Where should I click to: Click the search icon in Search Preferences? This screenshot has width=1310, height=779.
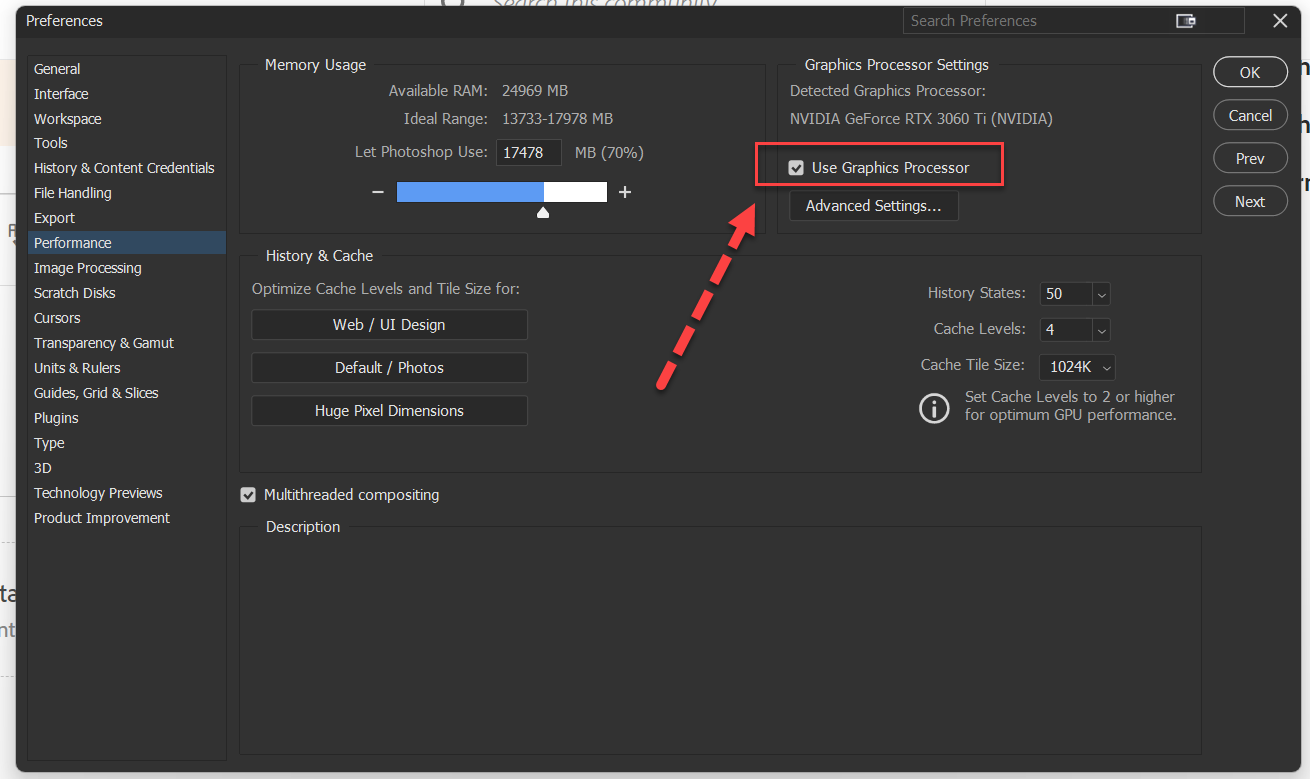[x=1186, y=21]
